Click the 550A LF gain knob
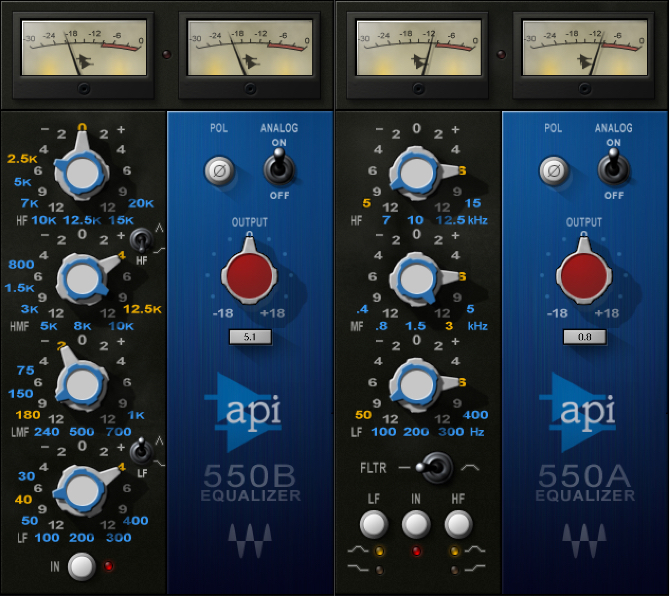 (416, 384)
